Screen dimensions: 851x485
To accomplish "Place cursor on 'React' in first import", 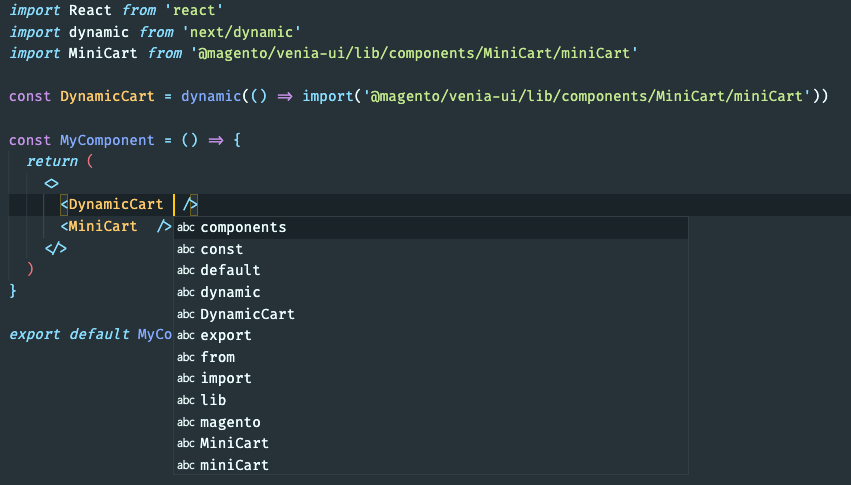I will pos(90,10).
